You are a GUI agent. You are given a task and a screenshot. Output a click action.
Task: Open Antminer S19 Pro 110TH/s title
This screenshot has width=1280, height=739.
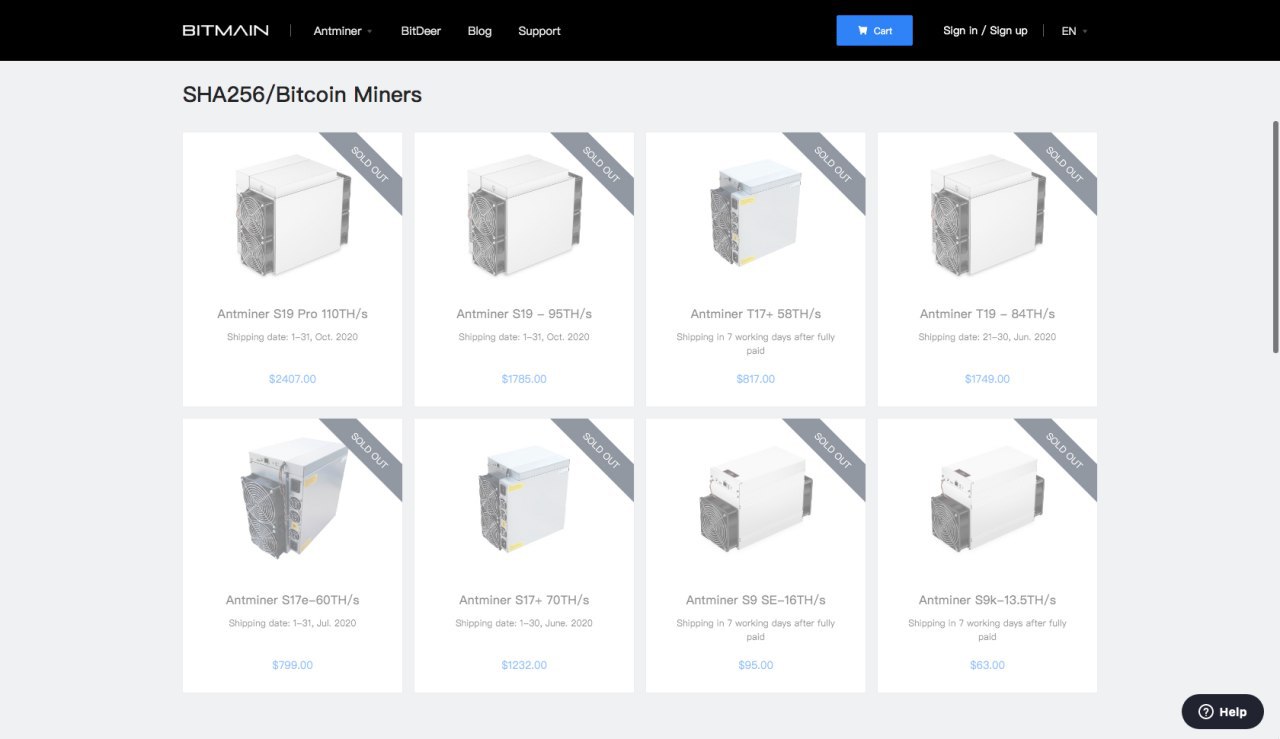point(292,314)
